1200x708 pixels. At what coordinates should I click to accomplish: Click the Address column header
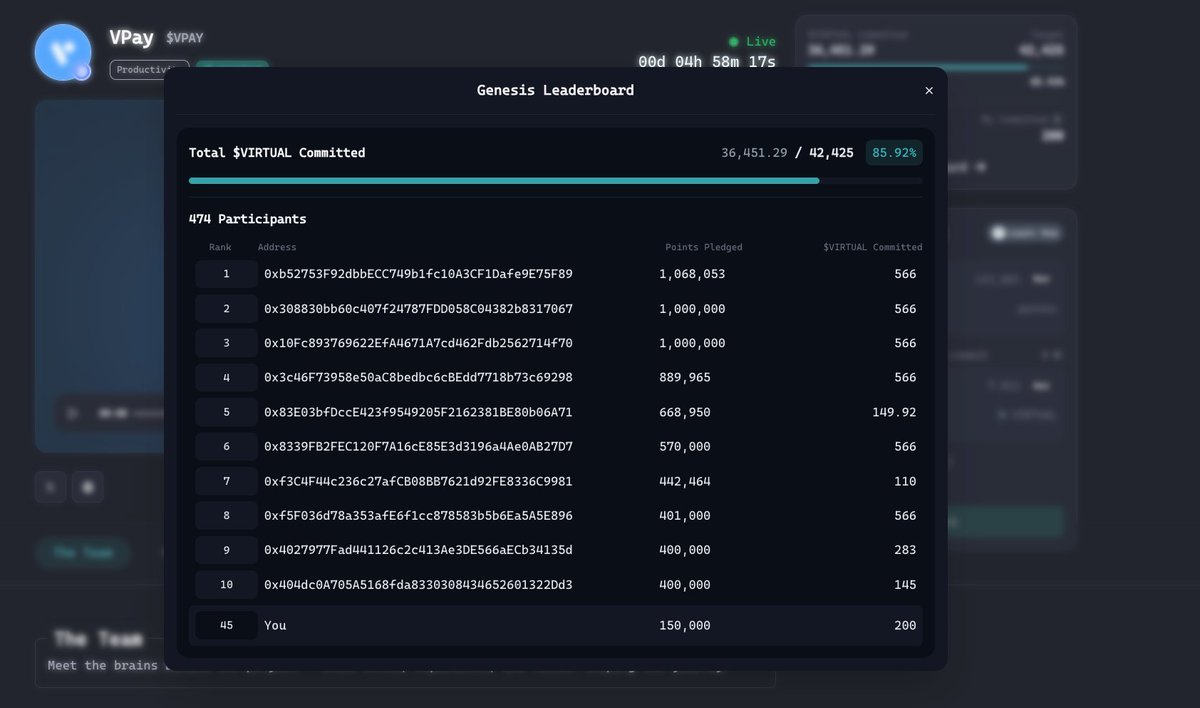(x=277, y=247)
